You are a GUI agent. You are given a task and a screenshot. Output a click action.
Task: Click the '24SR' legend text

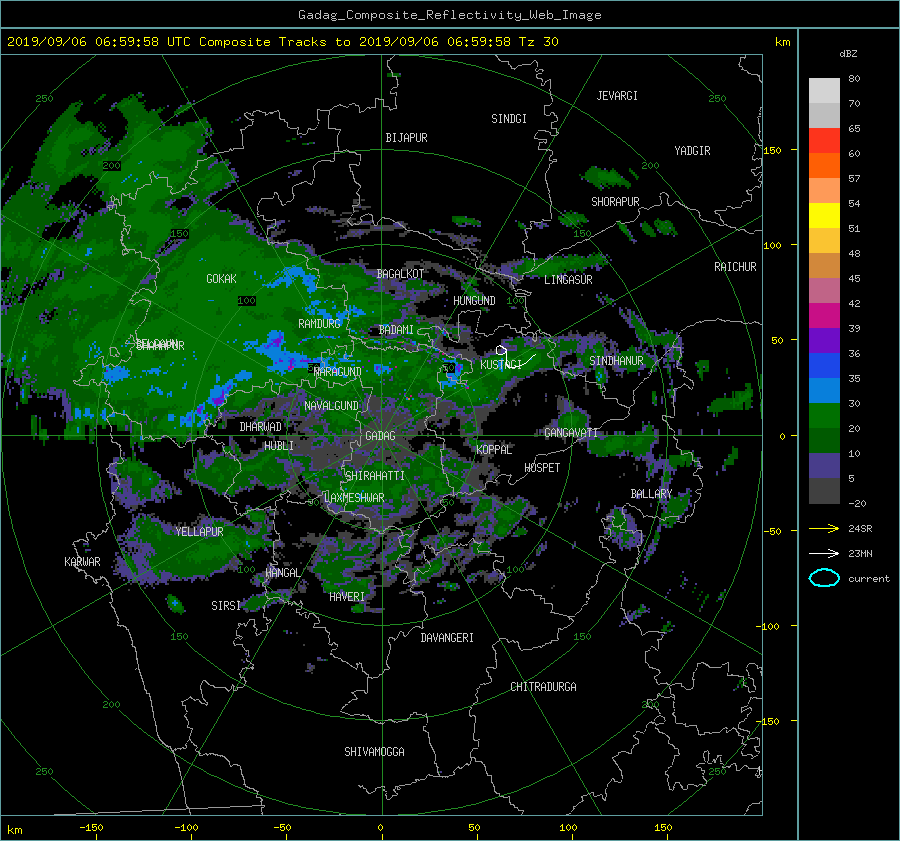(x=860, y=529)
